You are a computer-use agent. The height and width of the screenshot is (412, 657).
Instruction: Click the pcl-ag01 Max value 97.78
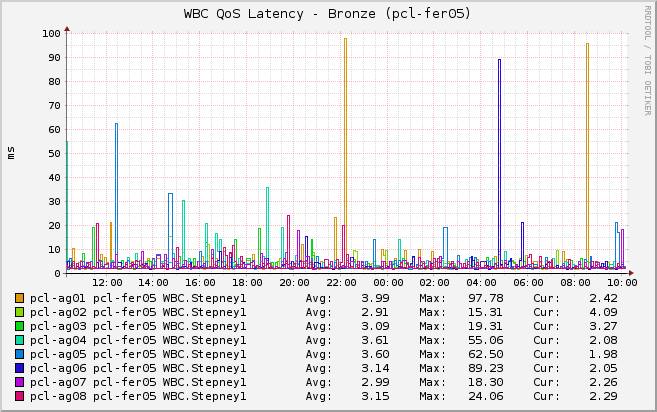[487, 298]
